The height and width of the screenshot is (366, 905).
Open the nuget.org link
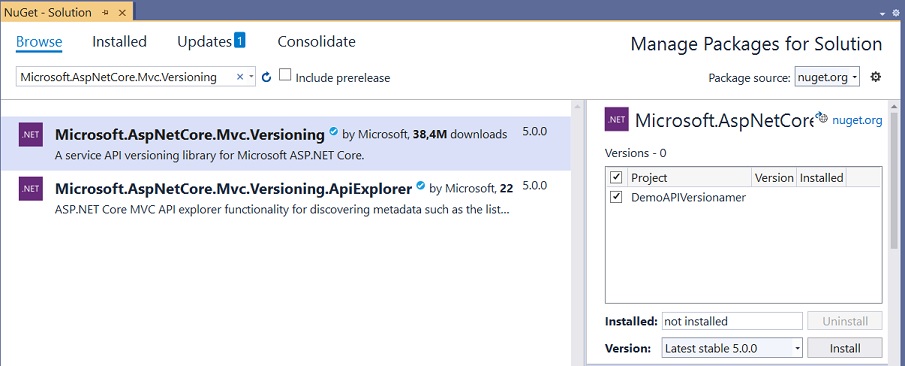click(x=857, y=120)
